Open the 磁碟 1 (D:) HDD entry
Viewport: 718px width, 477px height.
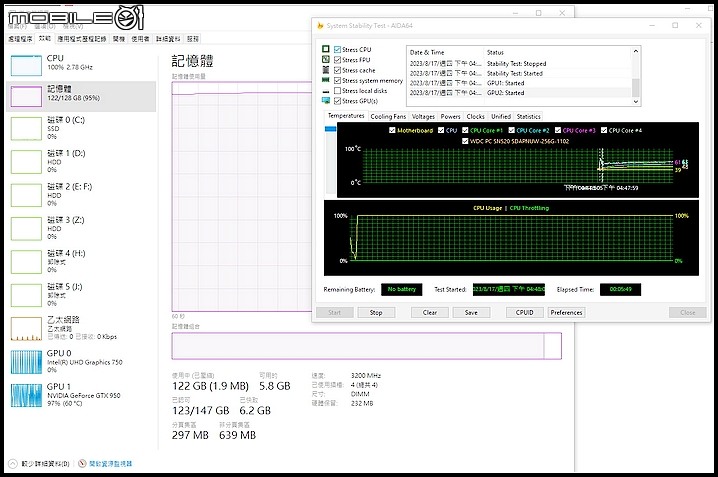pyautogui.click(x=82, y=162)
